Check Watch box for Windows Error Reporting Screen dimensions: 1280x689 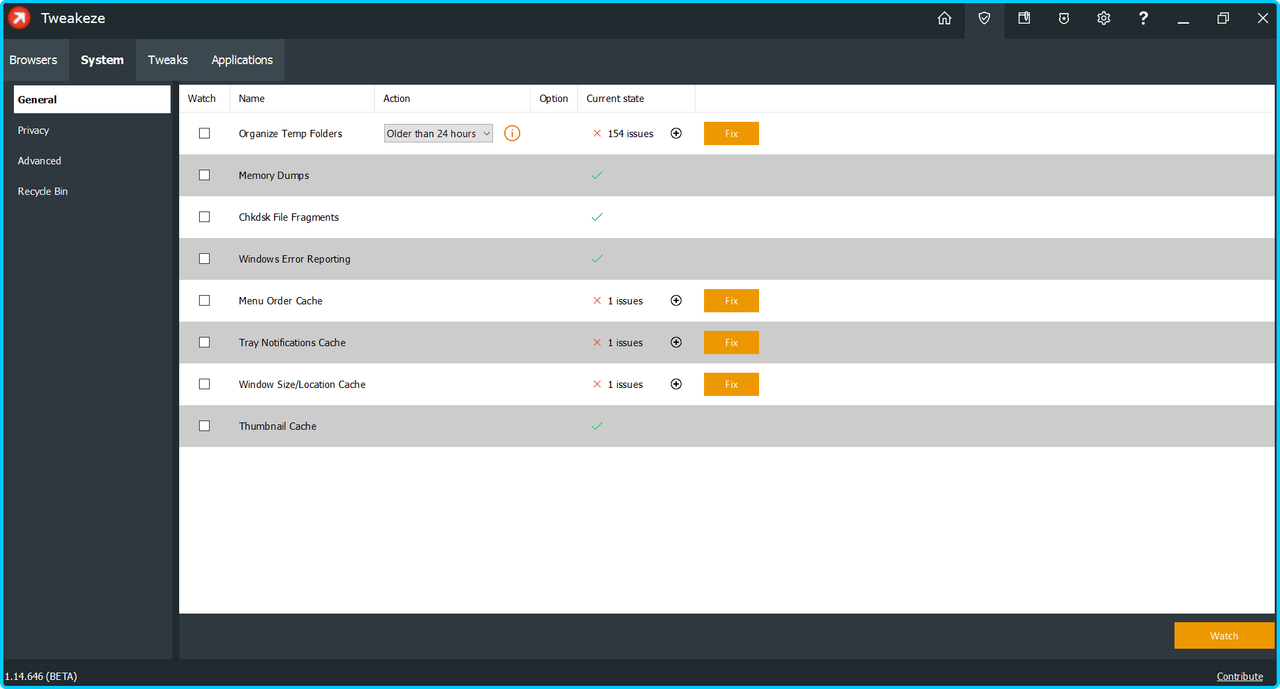(205, 259)
